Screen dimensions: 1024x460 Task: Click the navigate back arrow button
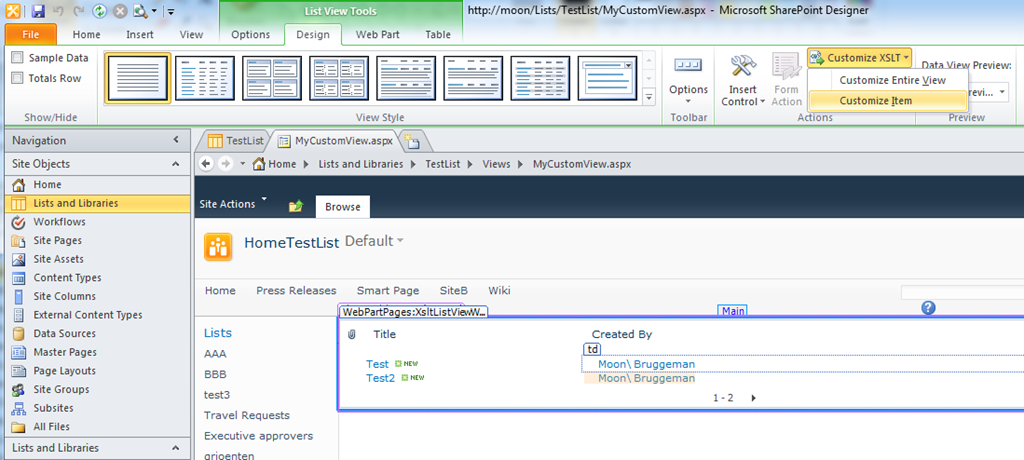(206, 164)
